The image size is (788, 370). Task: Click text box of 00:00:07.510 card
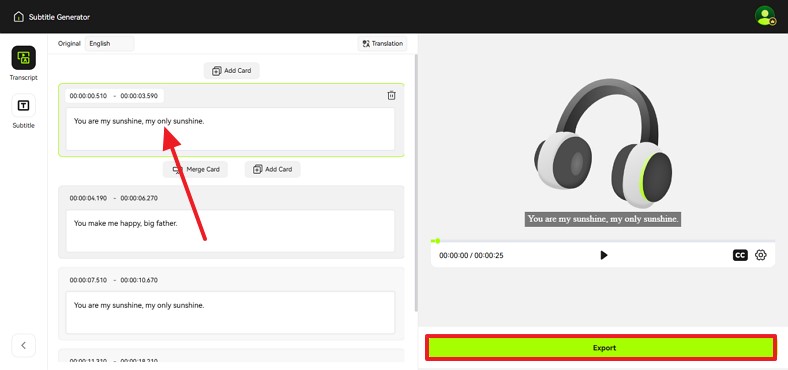[x=230, y=312]
